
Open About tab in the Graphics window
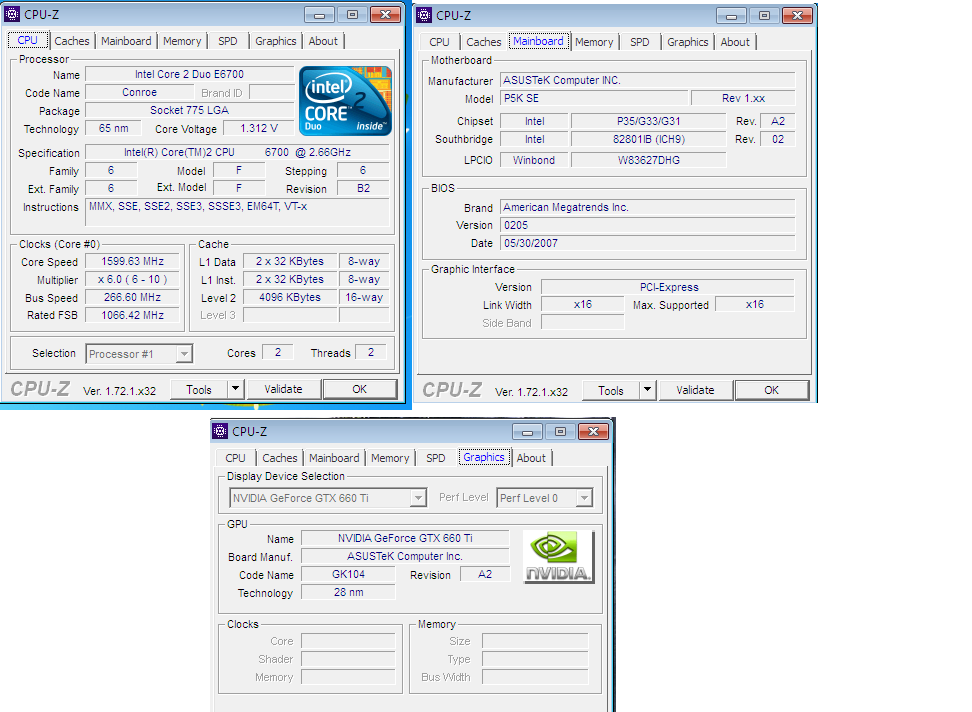(x=531, y=458)
